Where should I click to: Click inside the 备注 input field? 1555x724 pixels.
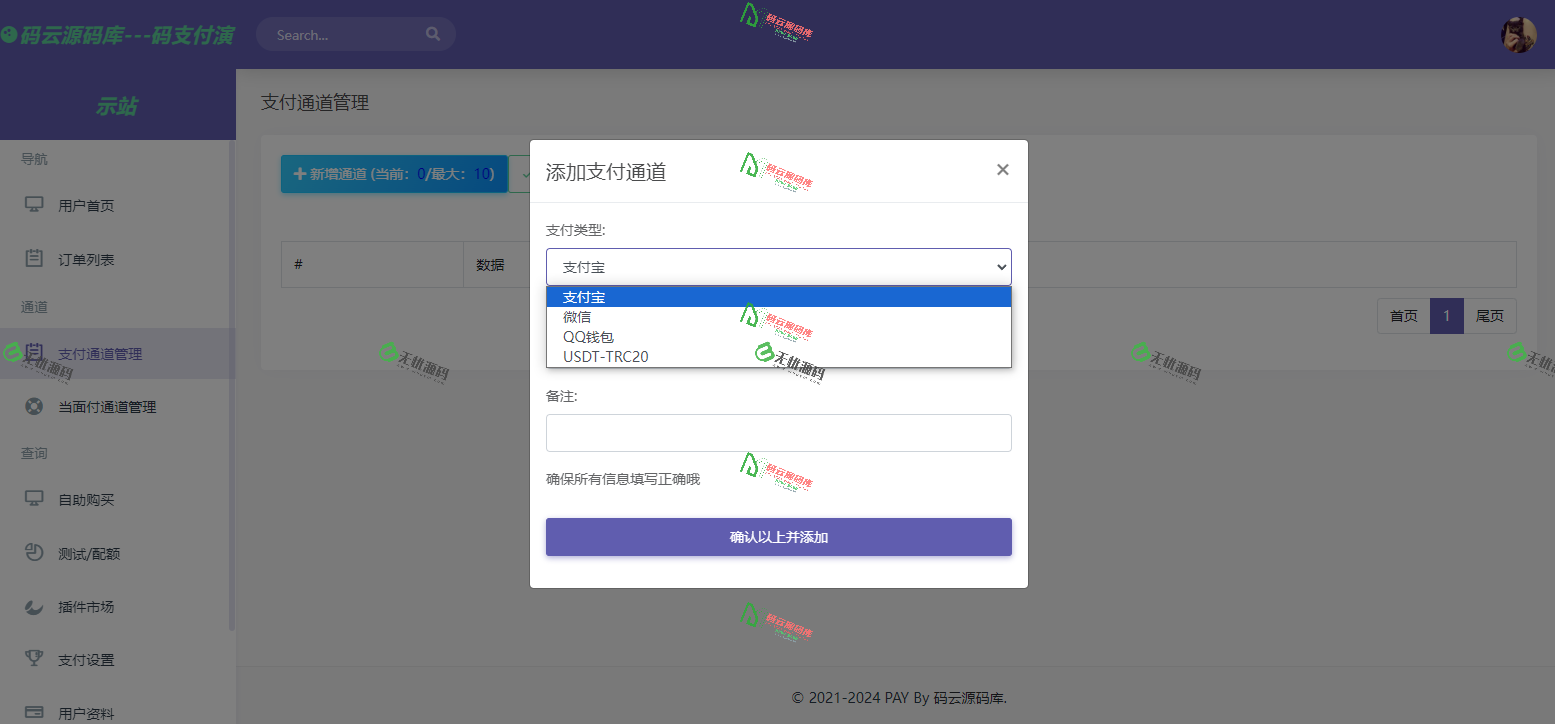778,432
